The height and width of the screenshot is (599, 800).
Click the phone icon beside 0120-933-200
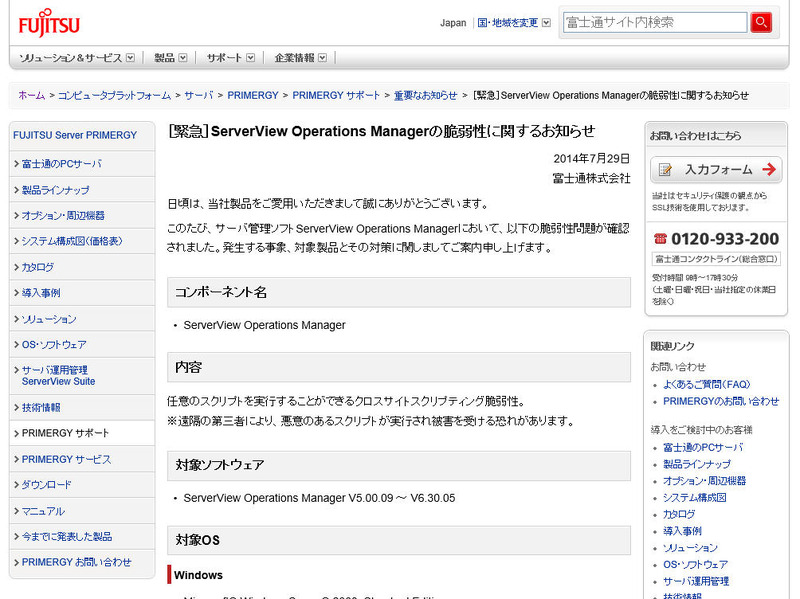pyautogui.click(x=660, y=239)
